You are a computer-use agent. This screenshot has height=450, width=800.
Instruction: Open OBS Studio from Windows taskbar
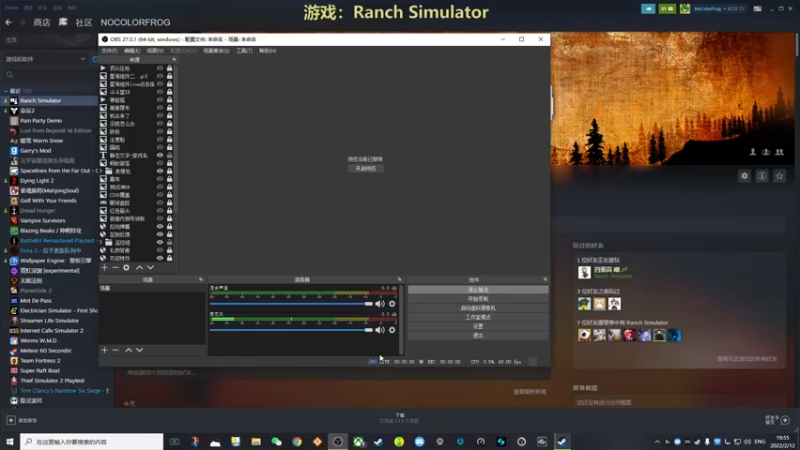click(338, 442)
